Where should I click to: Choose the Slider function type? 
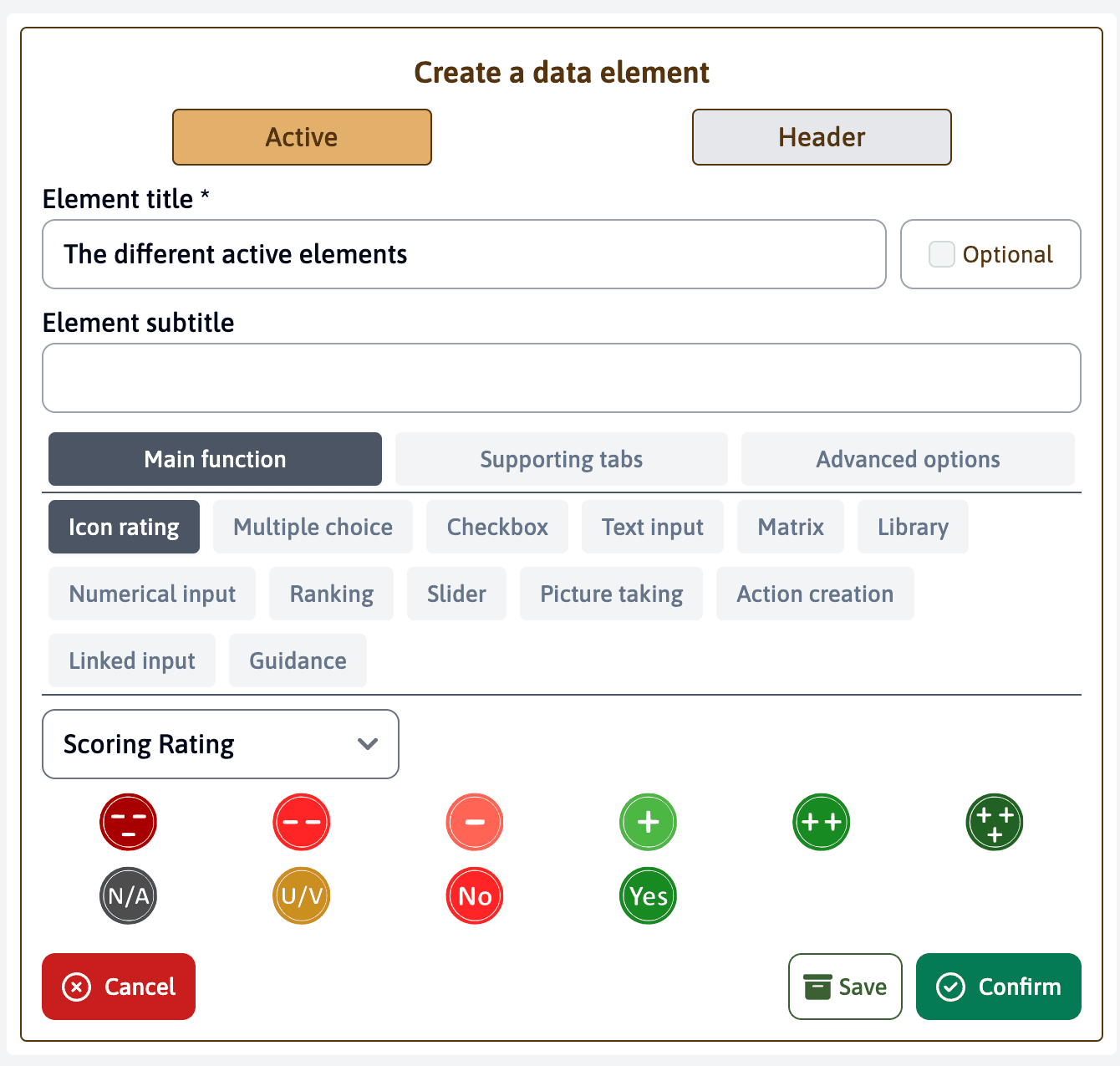[456, 594]
